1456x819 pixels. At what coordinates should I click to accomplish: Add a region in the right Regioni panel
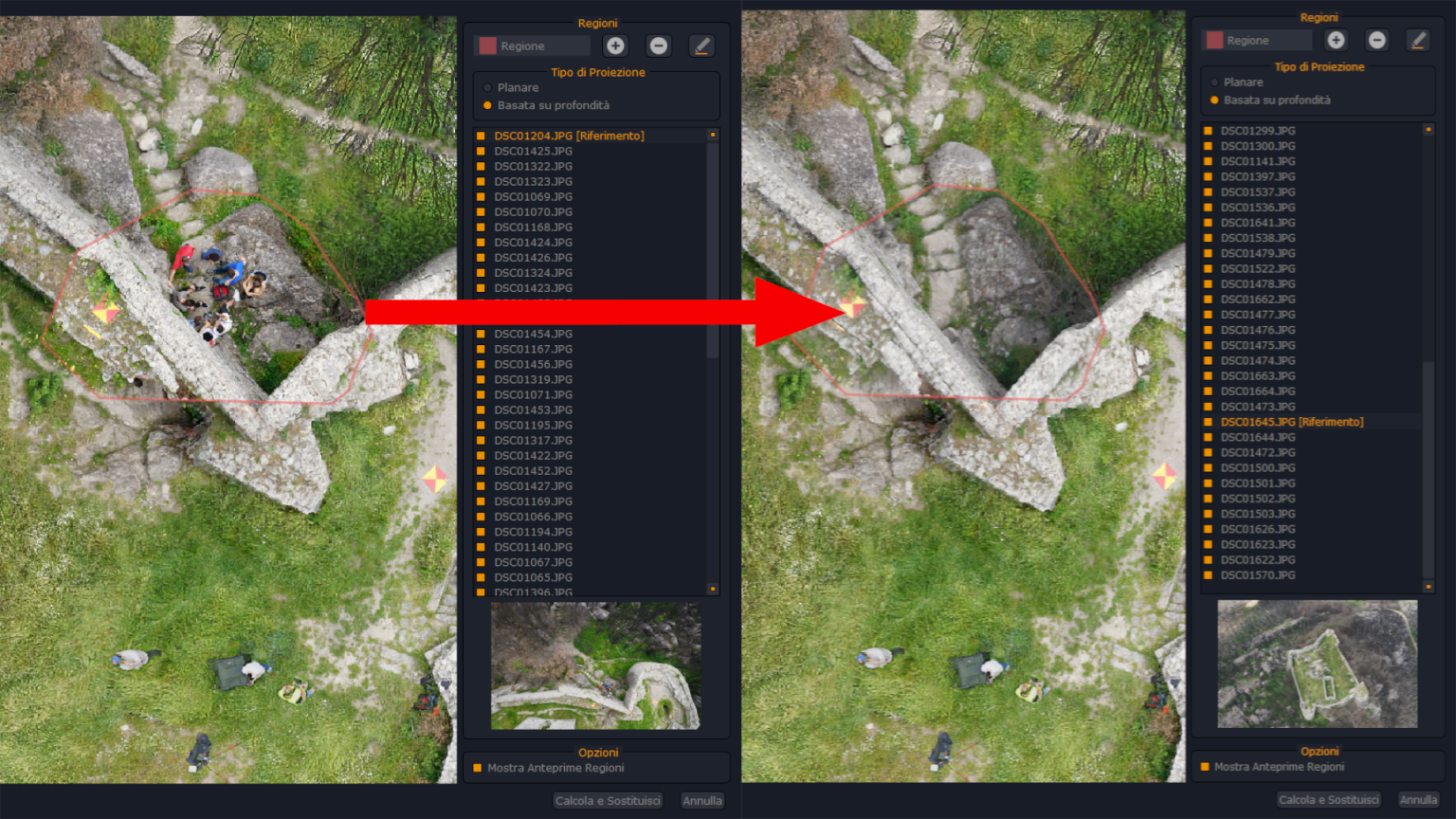click(1335, 40)
